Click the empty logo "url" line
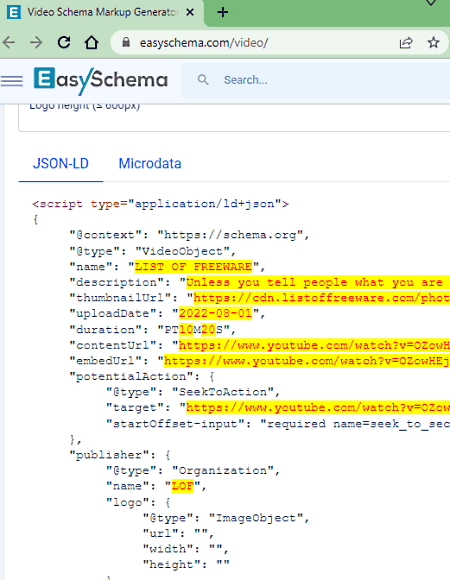450x580 pixels. click(x=178, y=533)
